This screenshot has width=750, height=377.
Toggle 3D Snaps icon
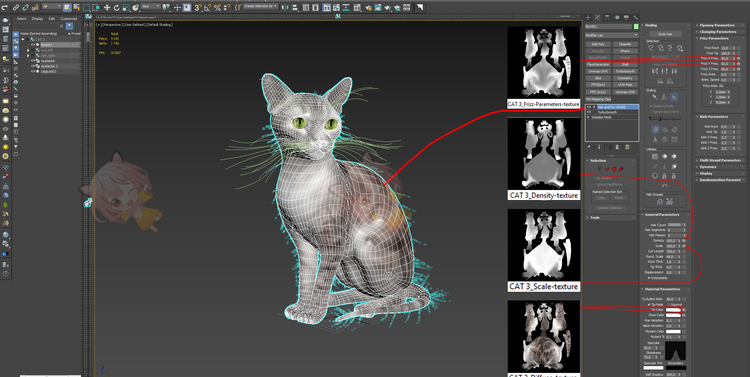[x=198, y=7]
